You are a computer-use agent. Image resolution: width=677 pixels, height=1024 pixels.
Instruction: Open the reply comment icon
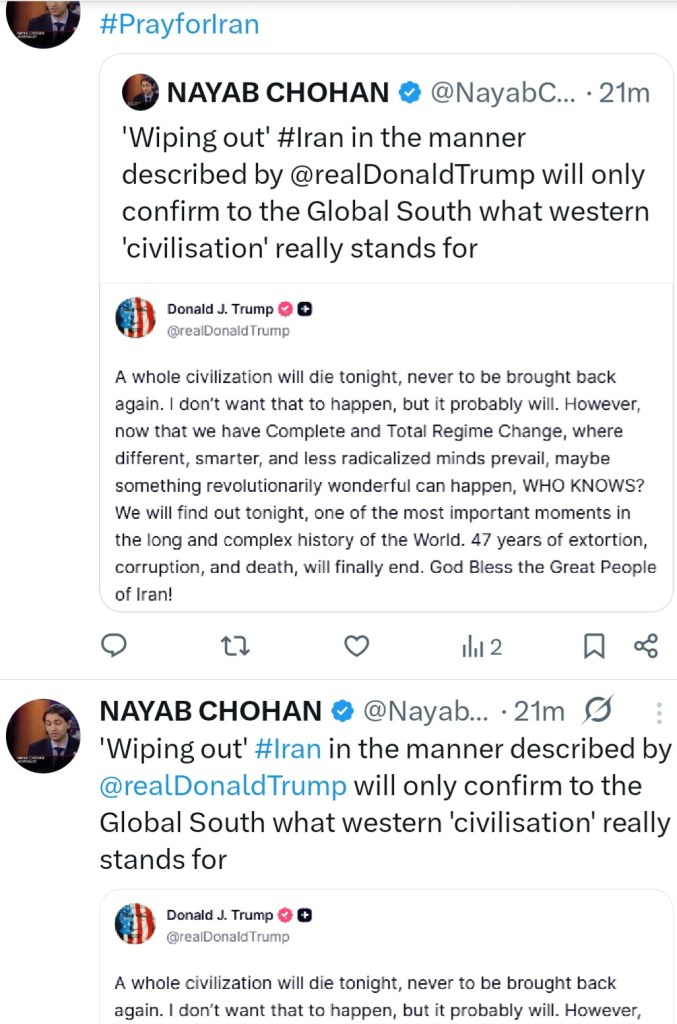[x=115, y=646]
